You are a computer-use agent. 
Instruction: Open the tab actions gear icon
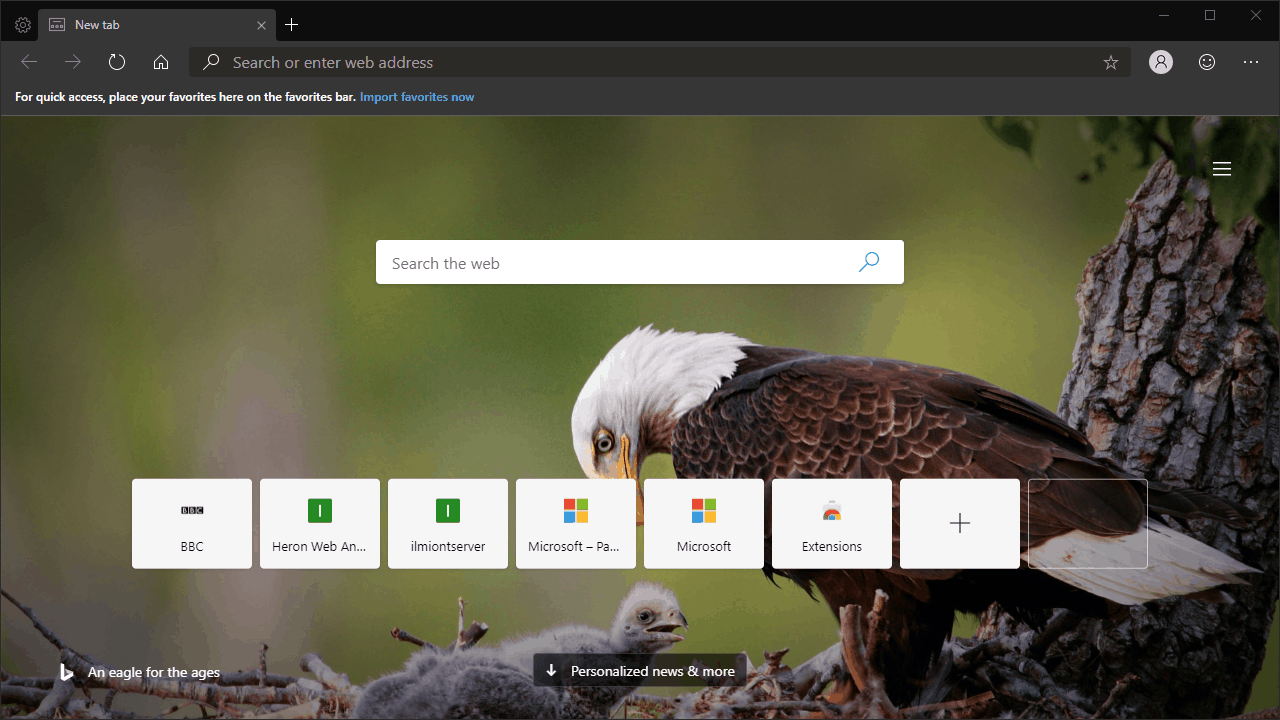point(23,25)
